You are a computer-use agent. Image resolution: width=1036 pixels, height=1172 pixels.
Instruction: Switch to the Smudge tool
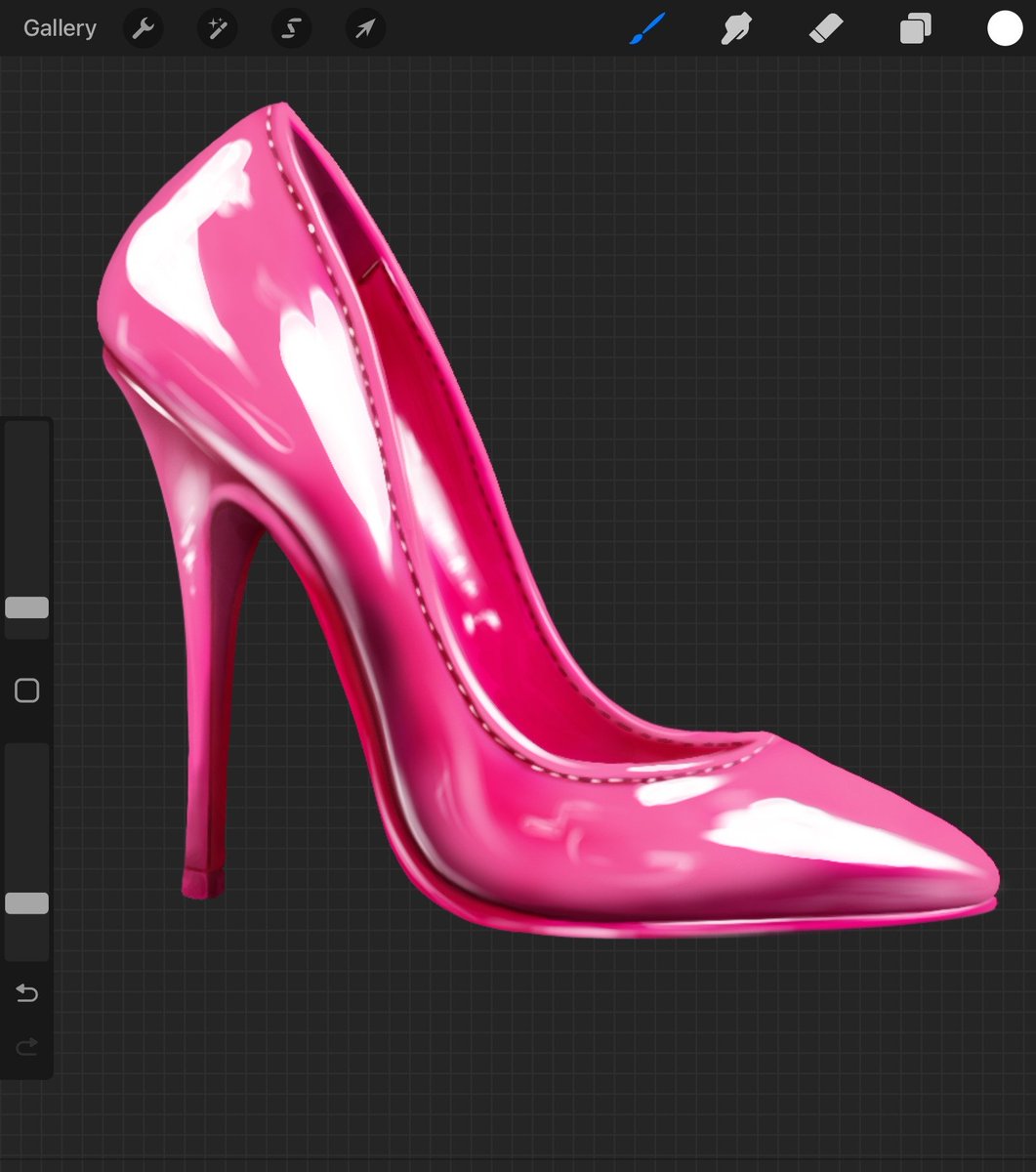pos(736,28)
